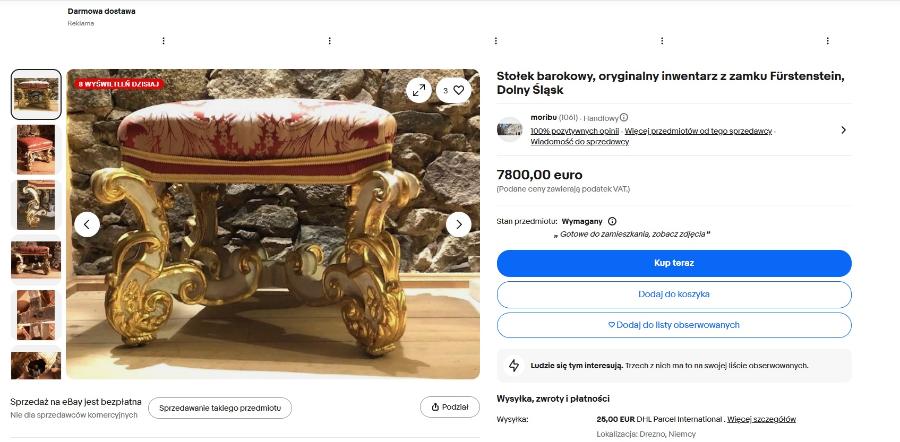Expand seller details with the chevron arrow
Image resolution: width=900 pixels, height=442 pixels.
pyautogui.click(x=843, y=130)
